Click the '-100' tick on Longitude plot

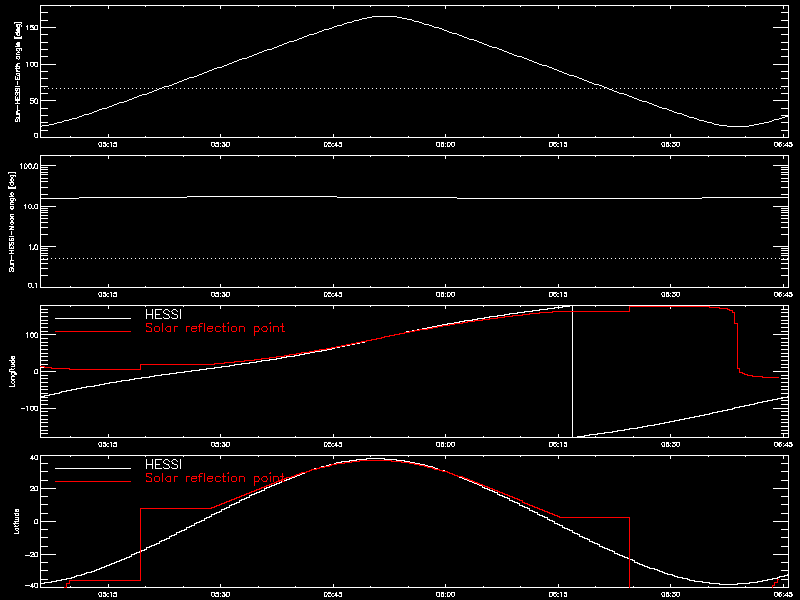tap(29, 409)
